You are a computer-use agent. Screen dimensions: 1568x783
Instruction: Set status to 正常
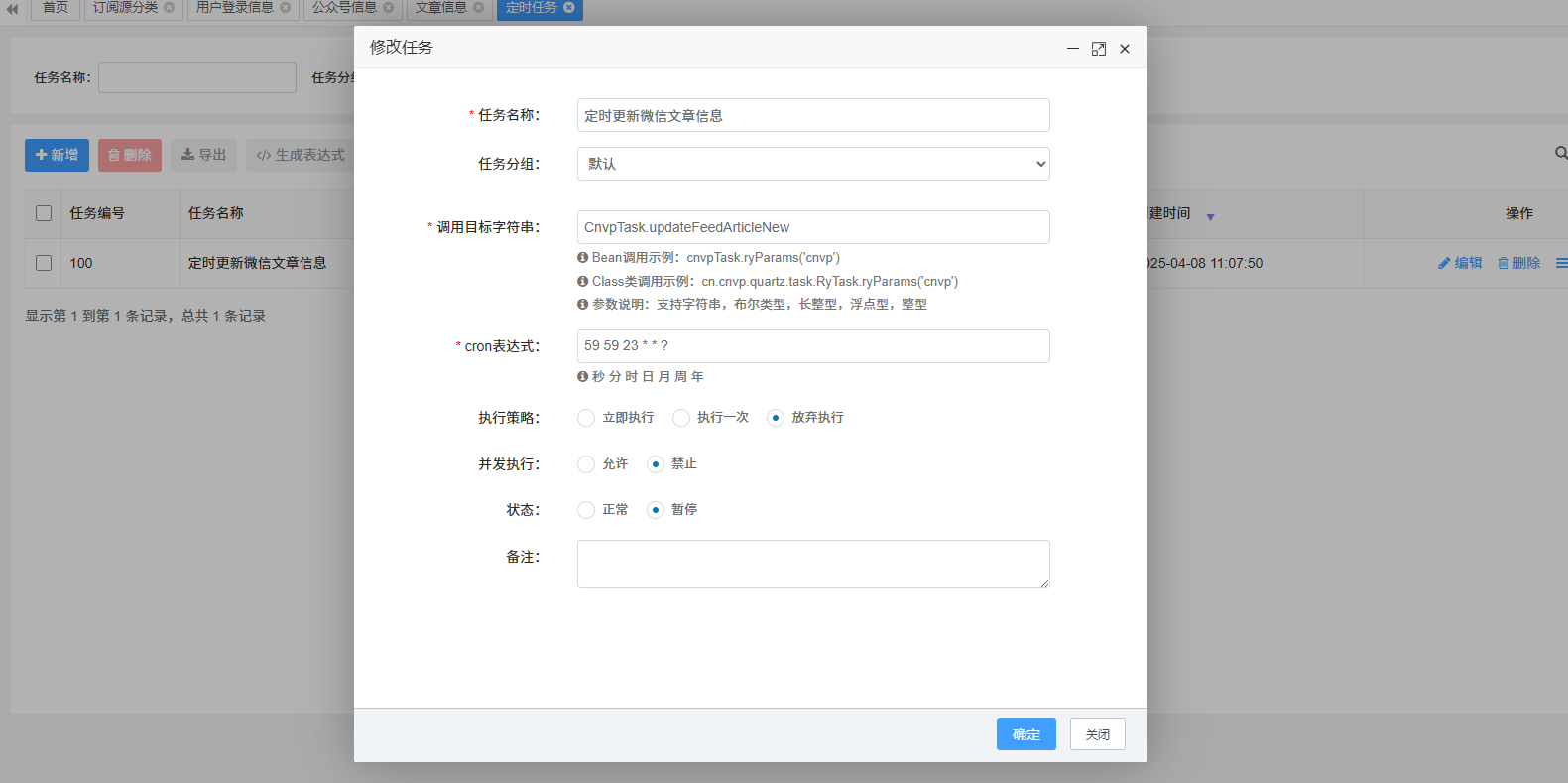(586, 510)
